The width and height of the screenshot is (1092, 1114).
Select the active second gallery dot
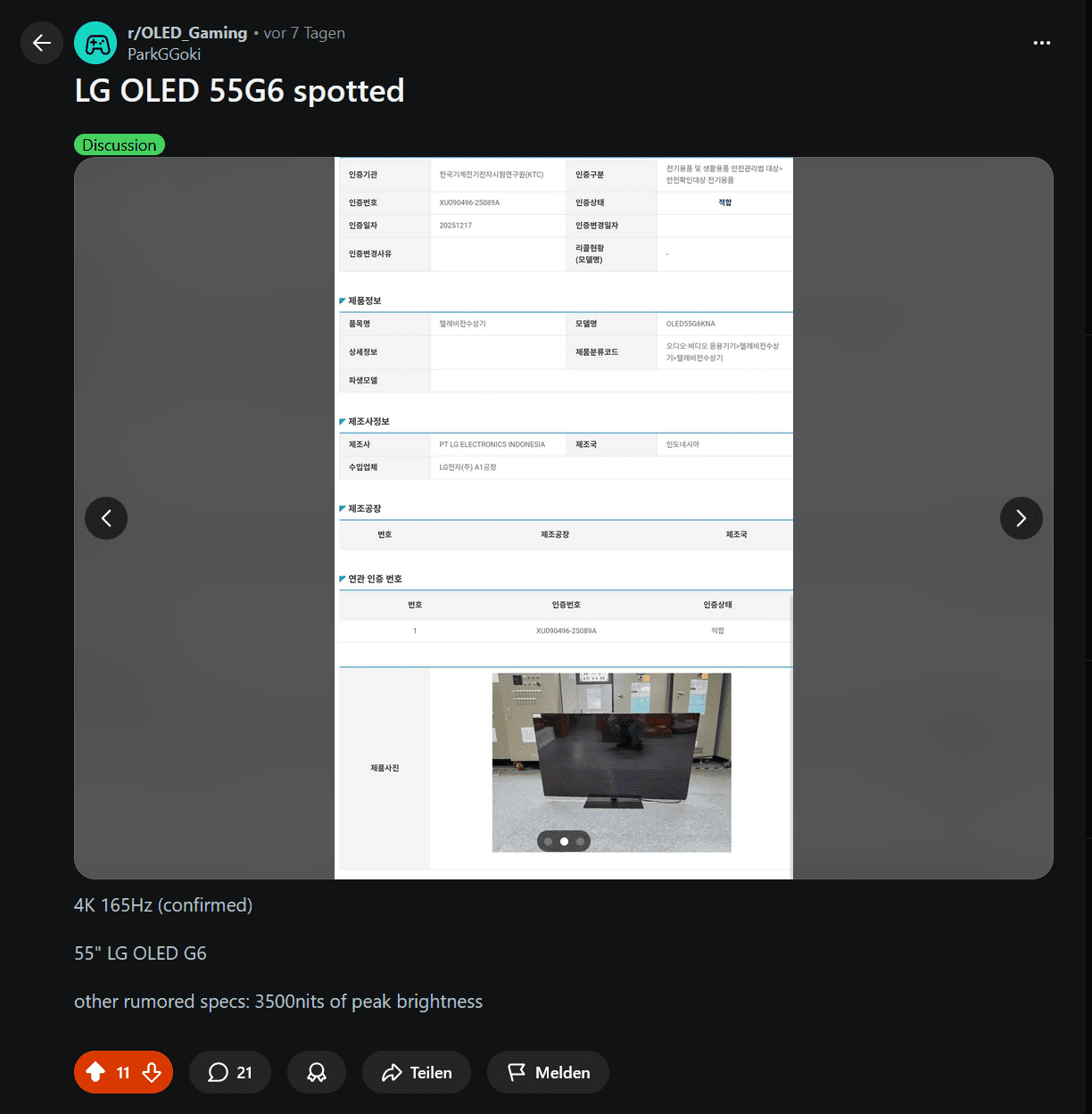564,841
